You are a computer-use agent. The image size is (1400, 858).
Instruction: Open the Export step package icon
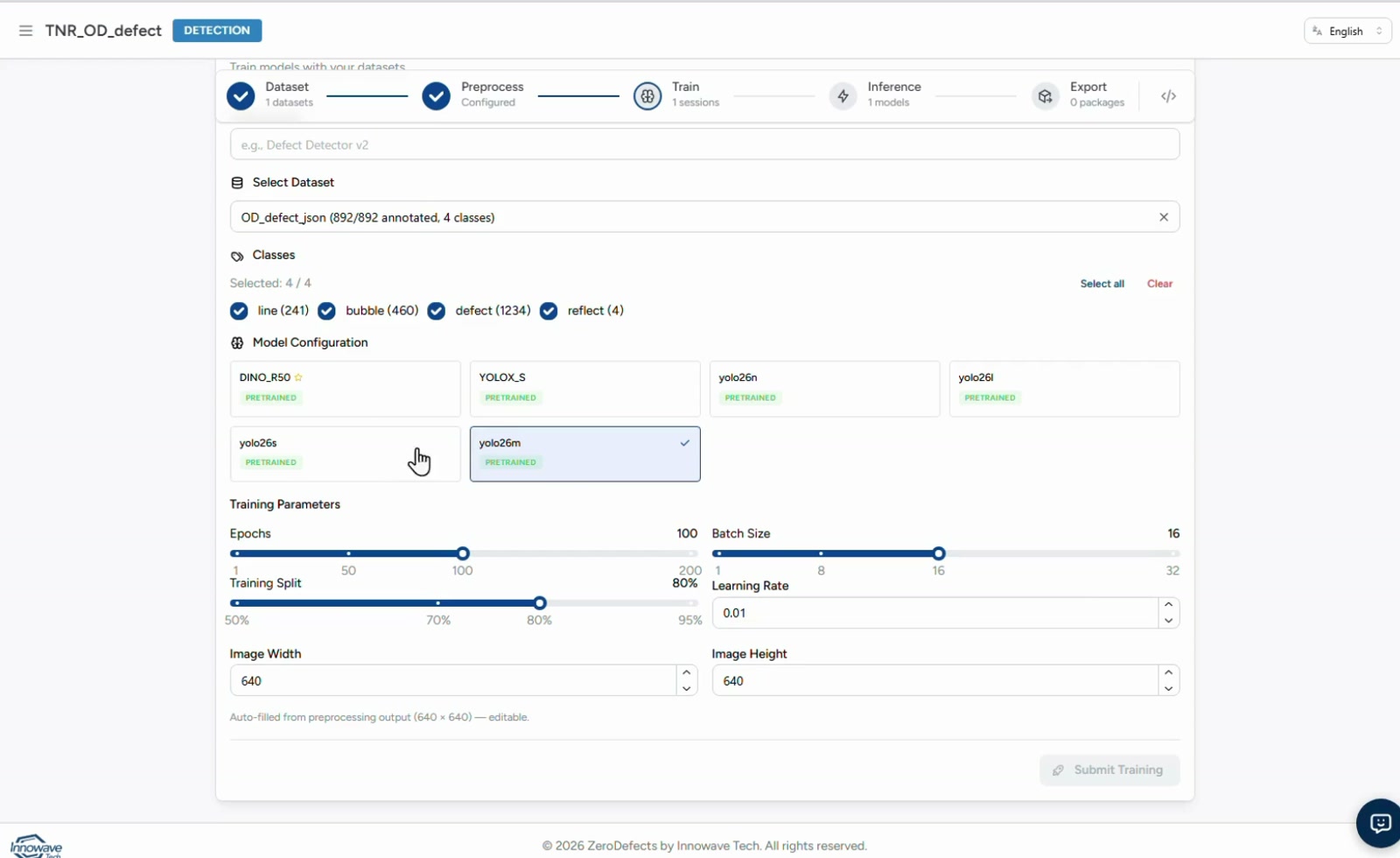point(1046,95)
